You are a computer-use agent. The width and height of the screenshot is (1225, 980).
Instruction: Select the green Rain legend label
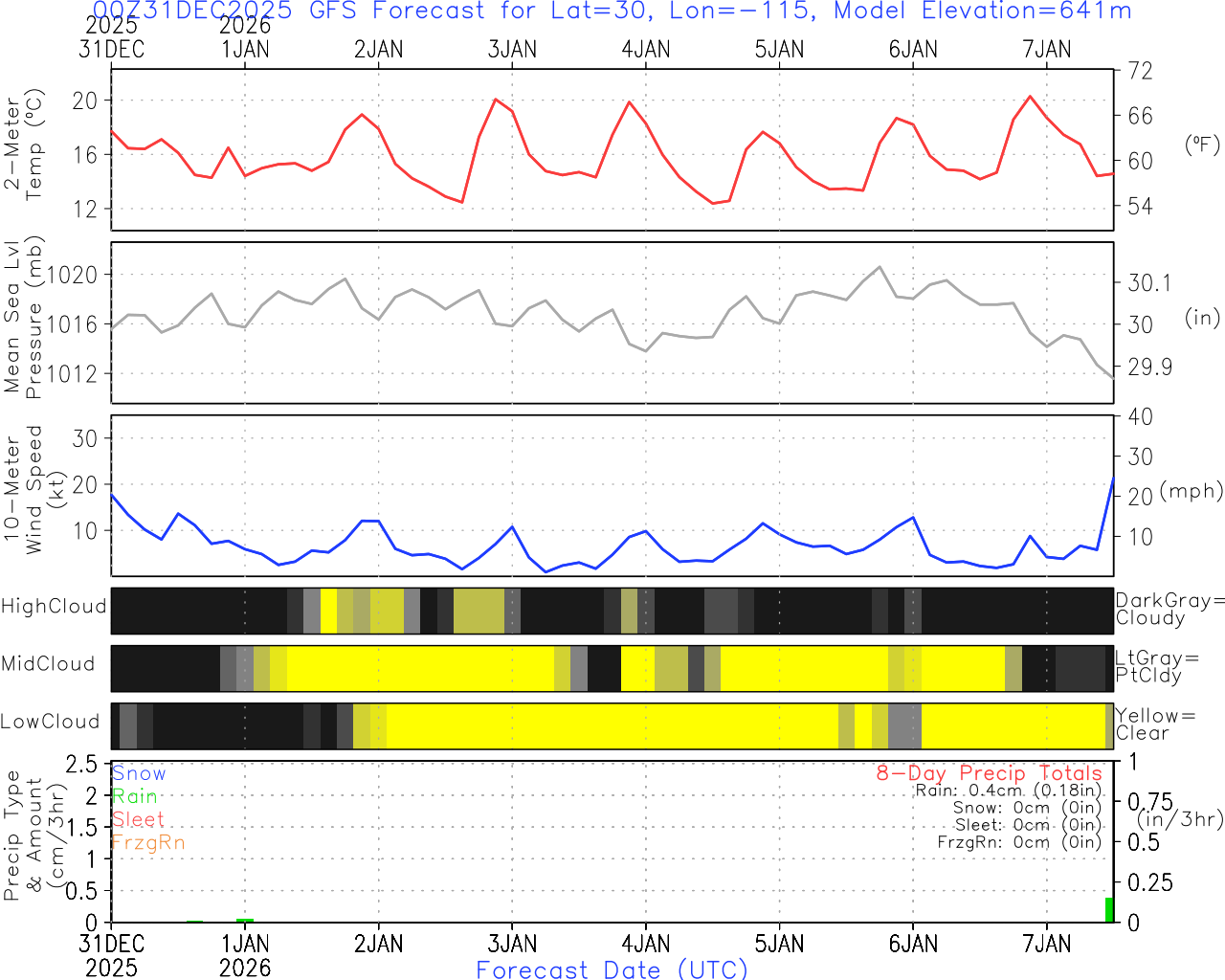point(134,796)
